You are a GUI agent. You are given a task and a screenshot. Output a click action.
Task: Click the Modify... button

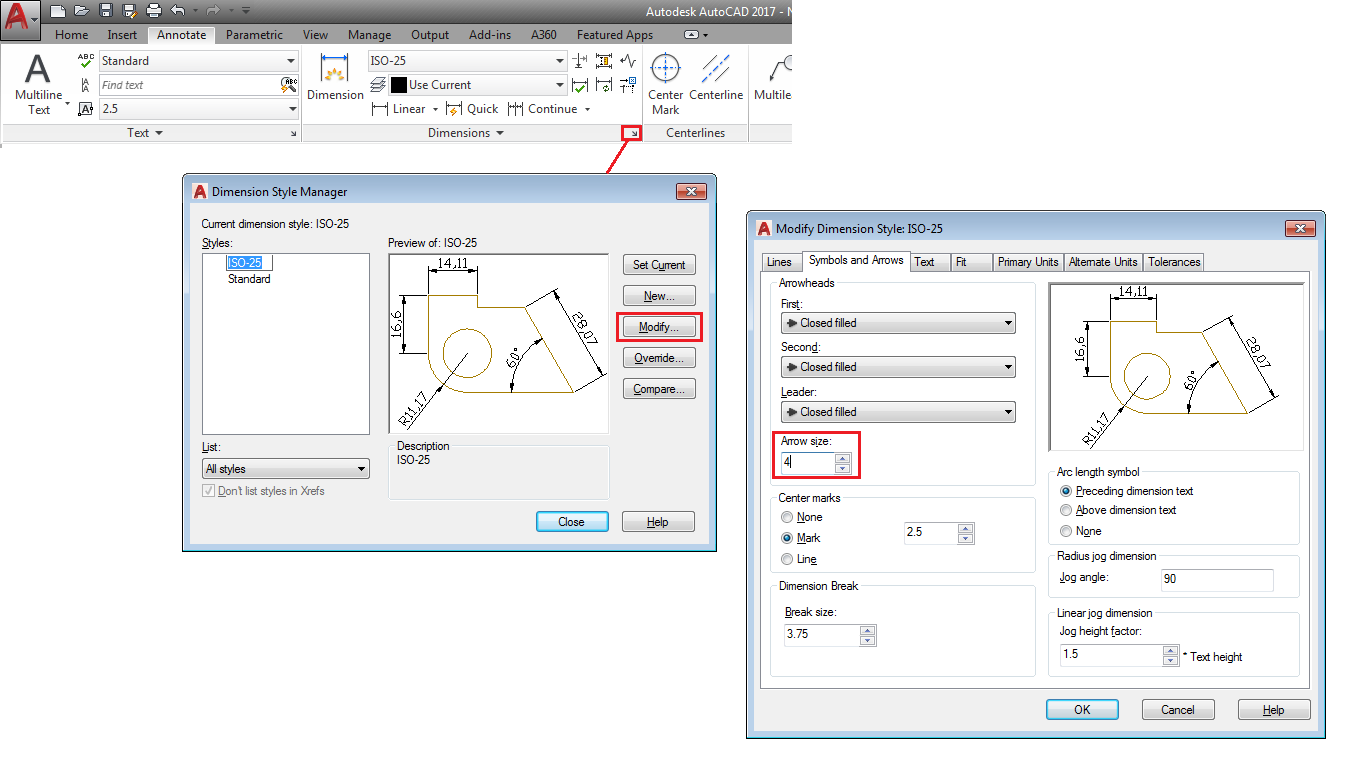[659, 327]
